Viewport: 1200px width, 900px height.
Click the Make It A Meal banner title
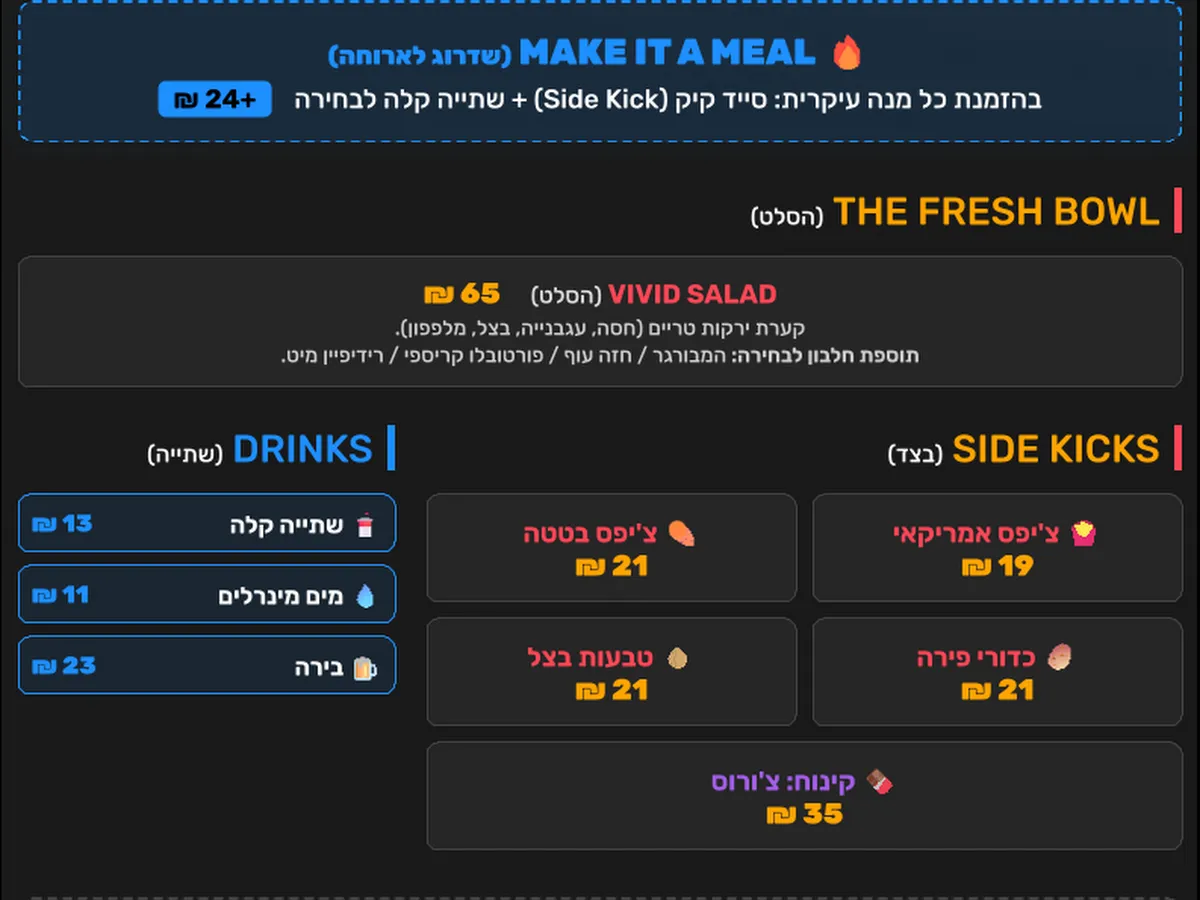[667, 53]
